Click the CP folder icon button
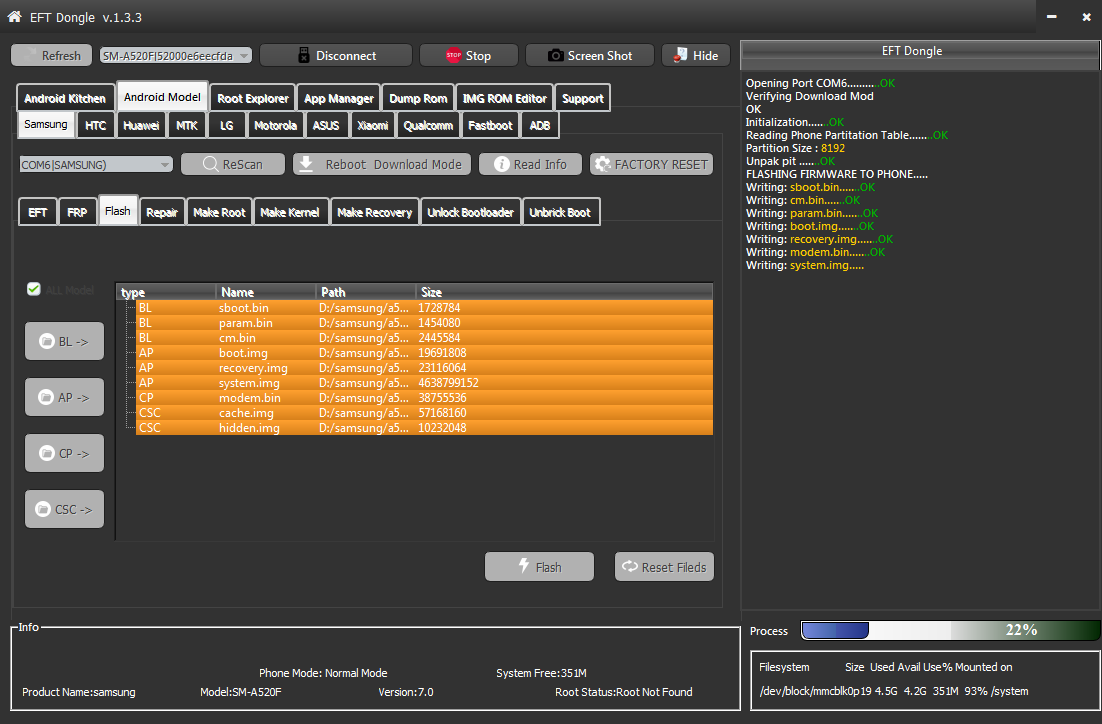 [46, 453]
